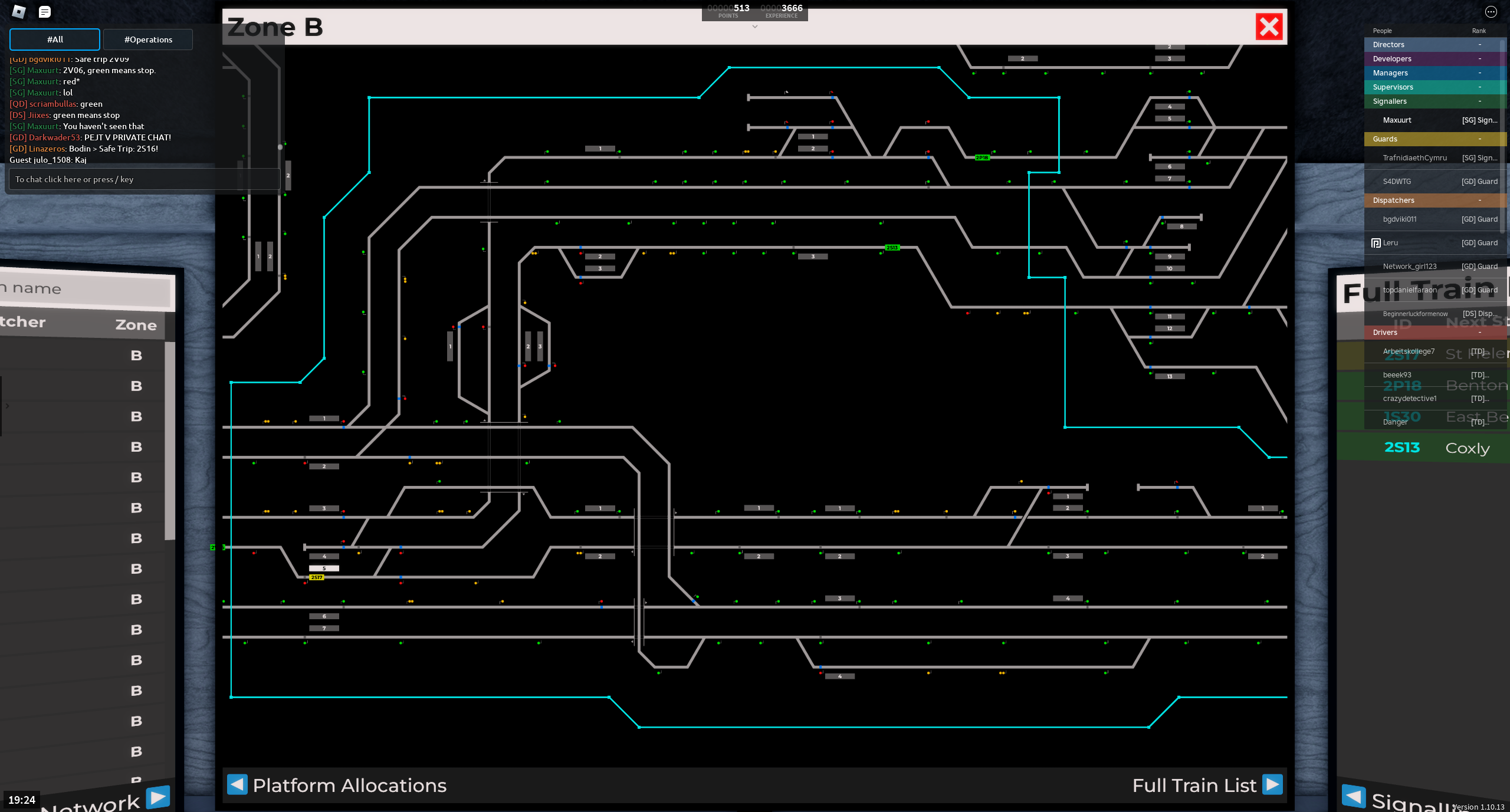
Task: Click the green 2P18 train marker
Action: 981,157
